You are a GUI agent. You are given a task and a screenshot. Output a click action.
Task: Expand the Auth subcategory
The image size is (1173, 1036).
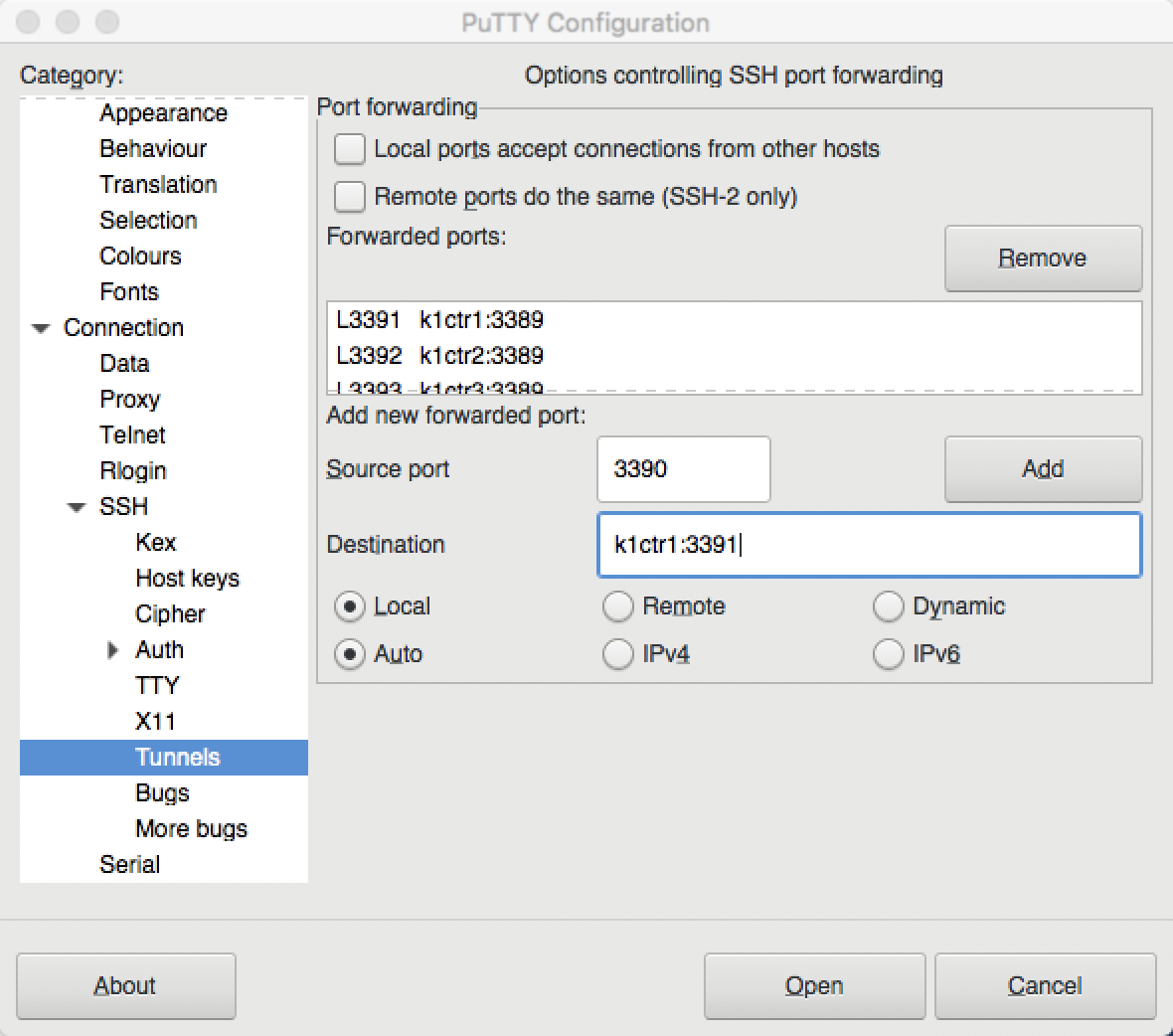pos(112,650)
